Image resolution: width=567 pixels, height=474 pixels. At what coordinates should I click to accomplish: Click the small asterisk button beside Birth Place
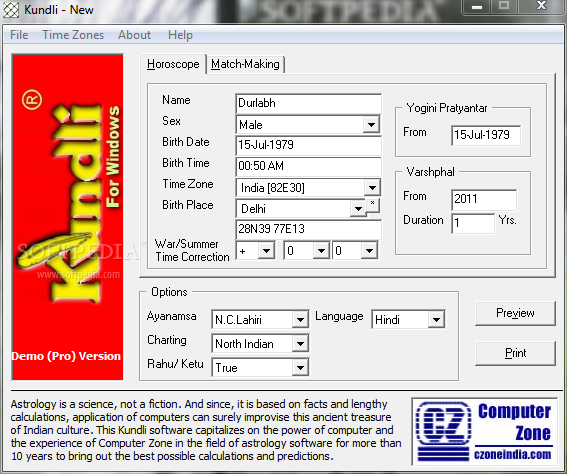(x=372, y=205)
